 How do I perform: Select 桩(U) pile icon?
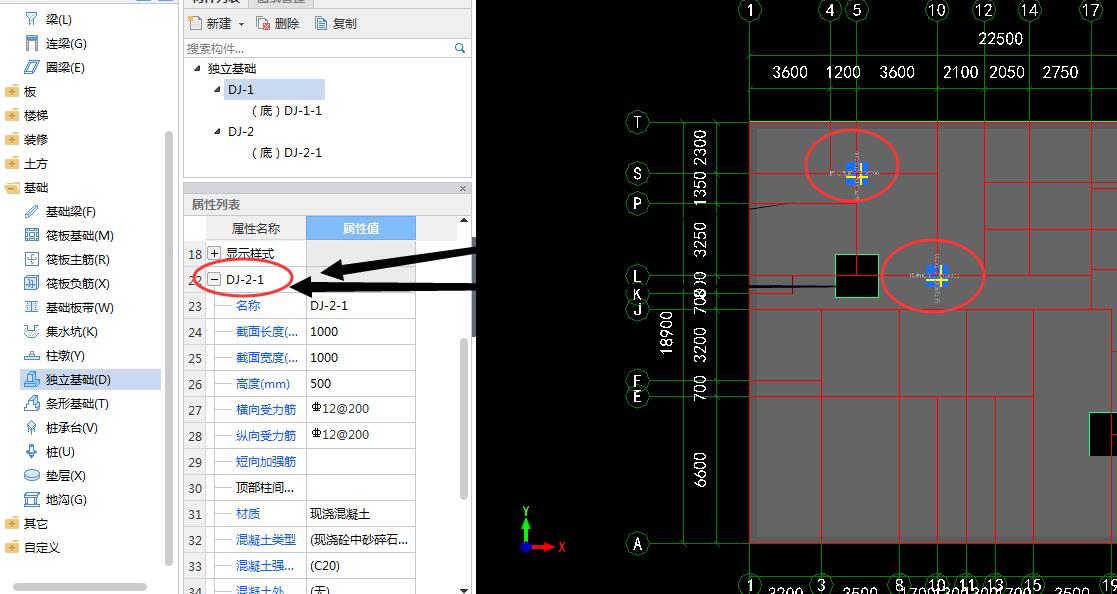pos(31,452)
